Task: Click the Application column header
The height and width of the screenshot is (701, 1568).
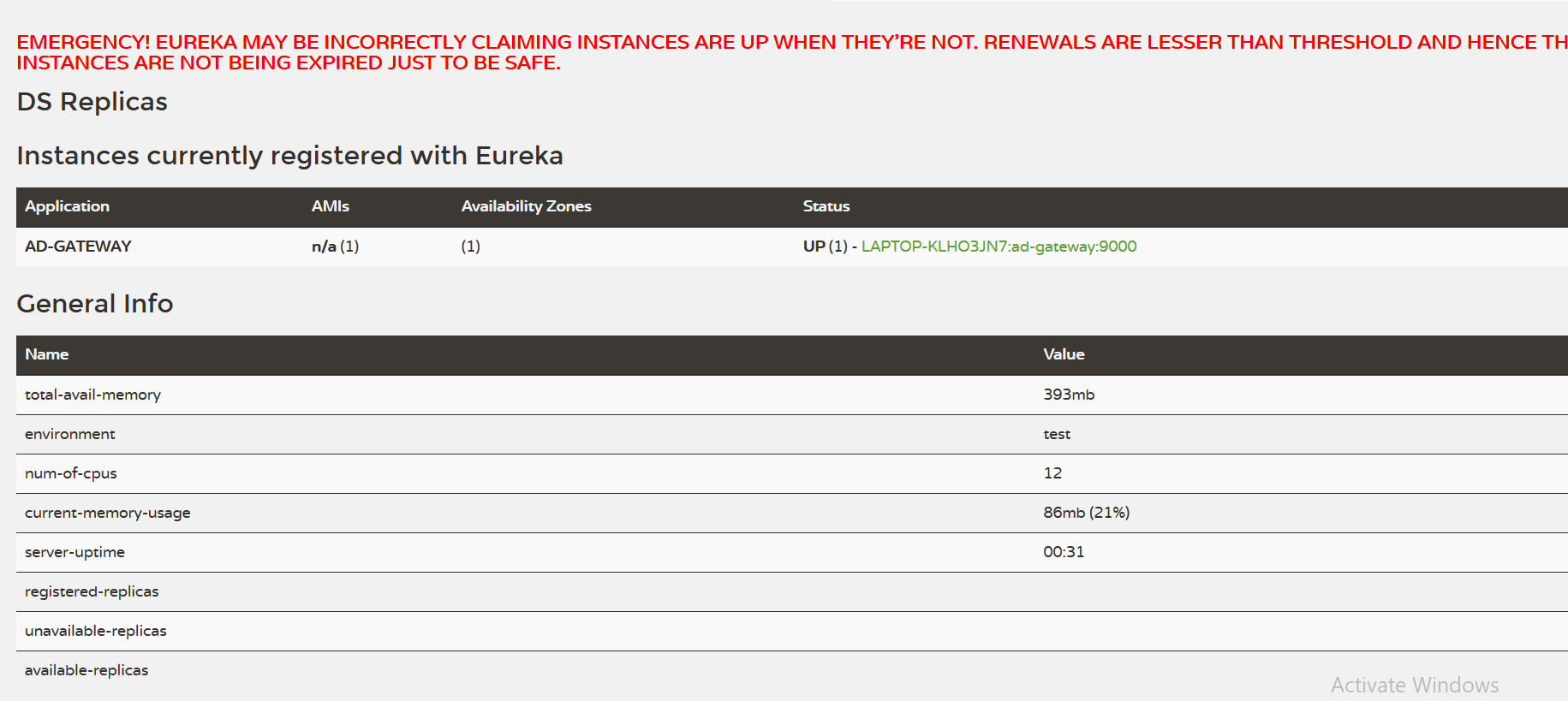Action: 67,206
